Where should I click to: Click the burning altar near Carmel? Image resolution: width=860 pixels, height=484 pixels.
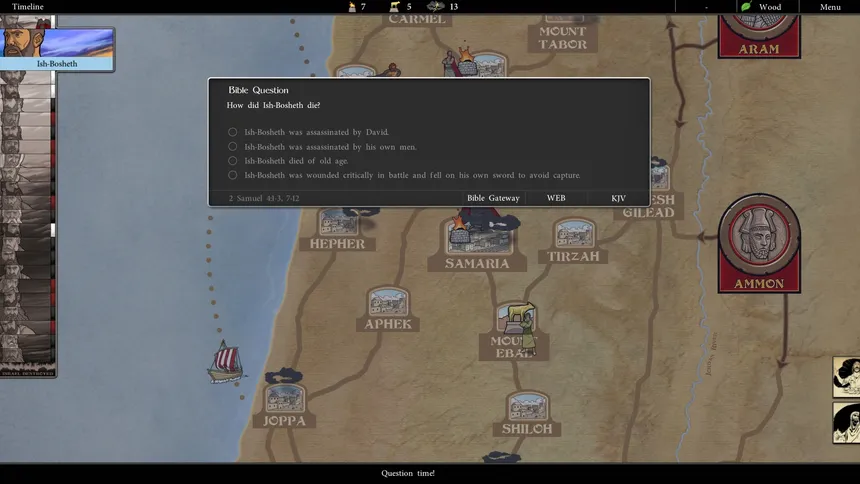[466, 62]
